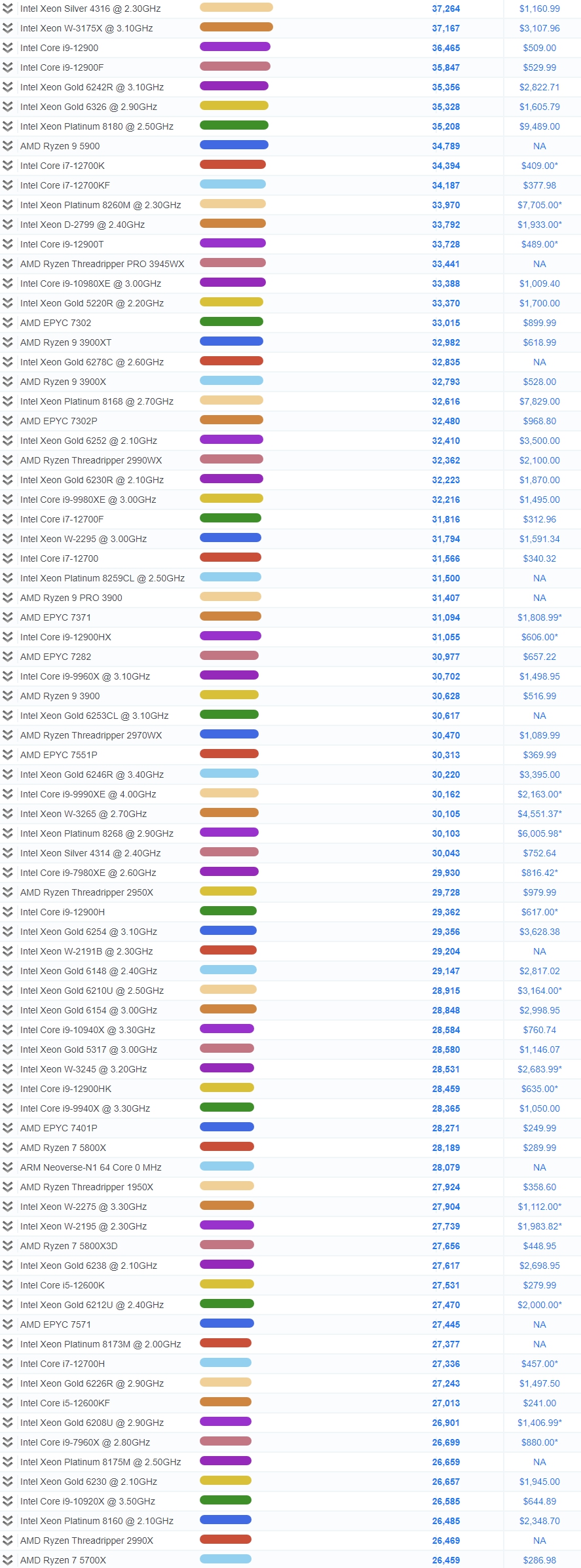
Task: Click price $312.96
Action: pyautogui.click(x=540, y=519)
